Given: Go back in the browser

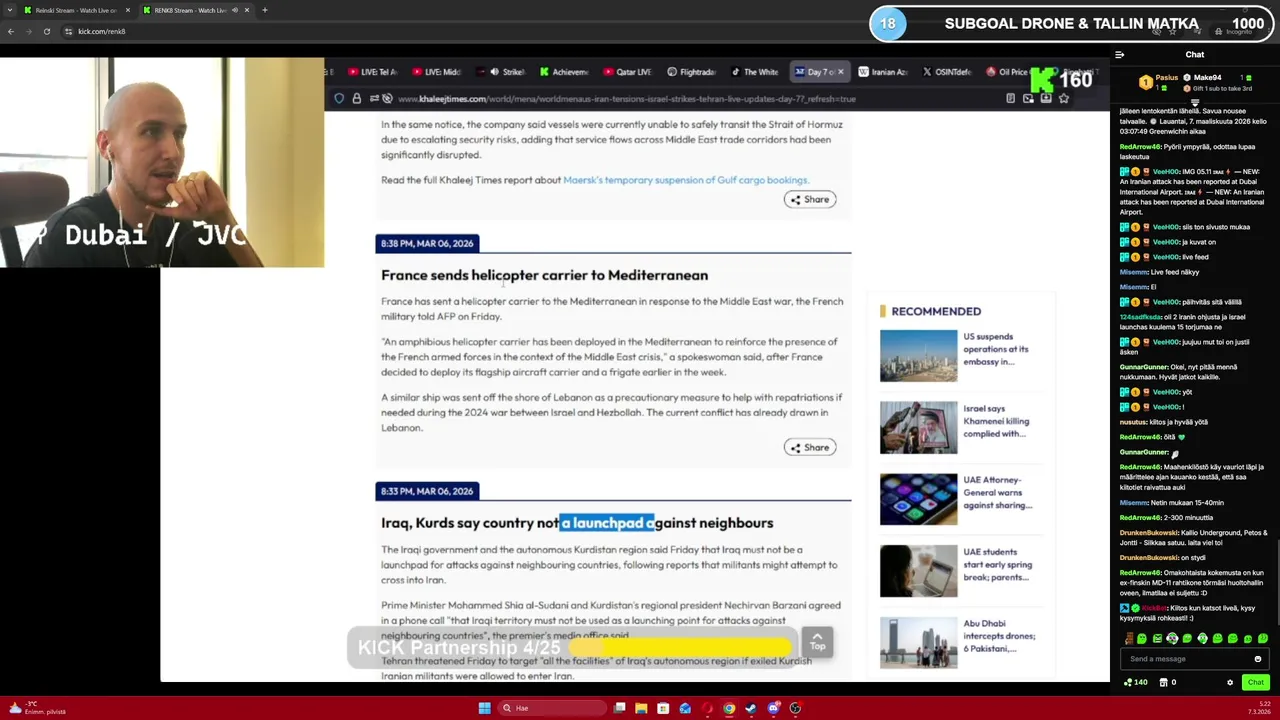Looking at the screenshot, I should point(11,31).
